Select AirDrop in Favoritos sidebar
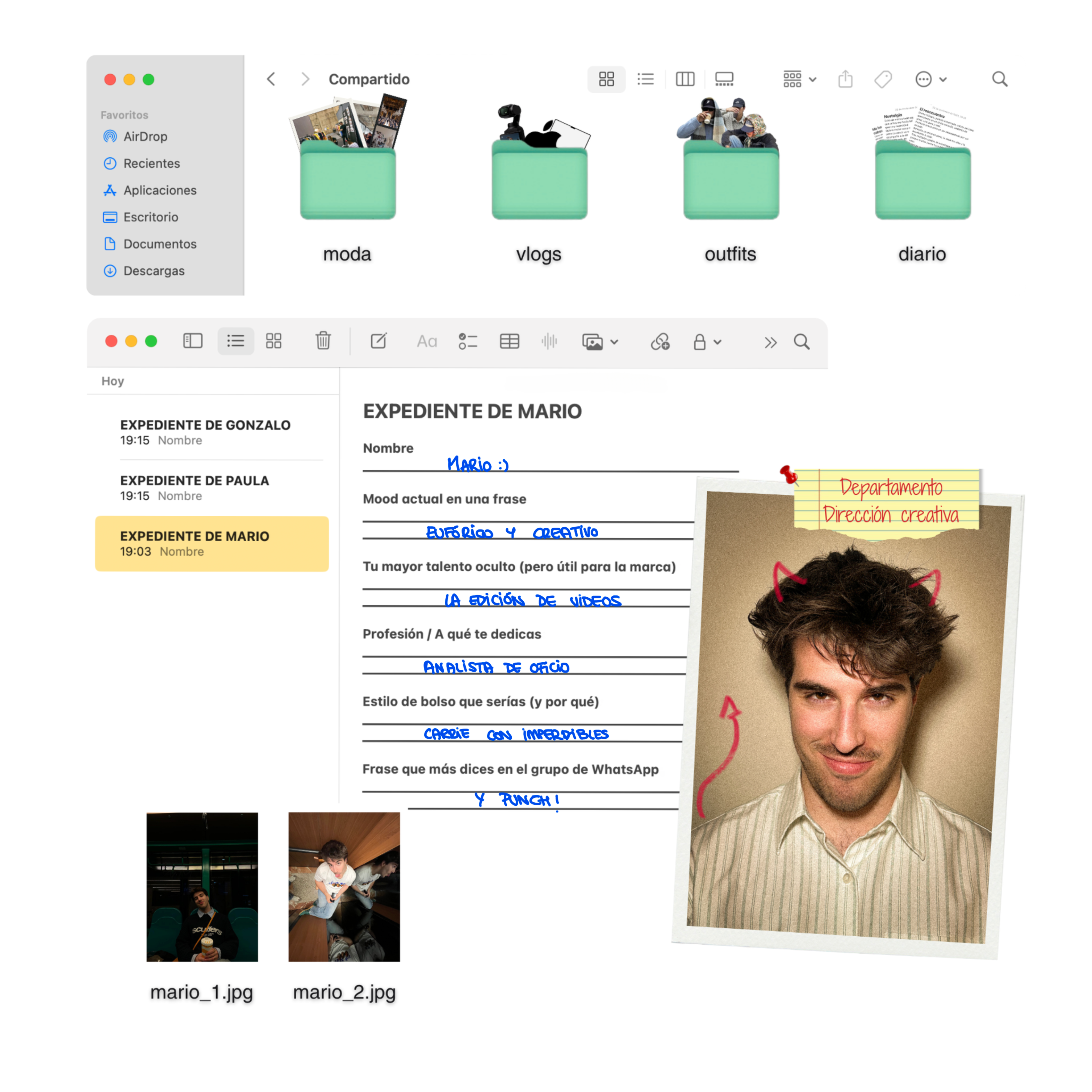Screen dimensions: 1092x1092 pos(145,136)
